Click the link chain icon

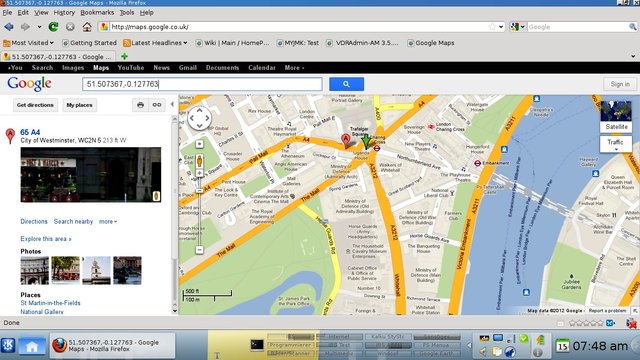pos(157,105)
